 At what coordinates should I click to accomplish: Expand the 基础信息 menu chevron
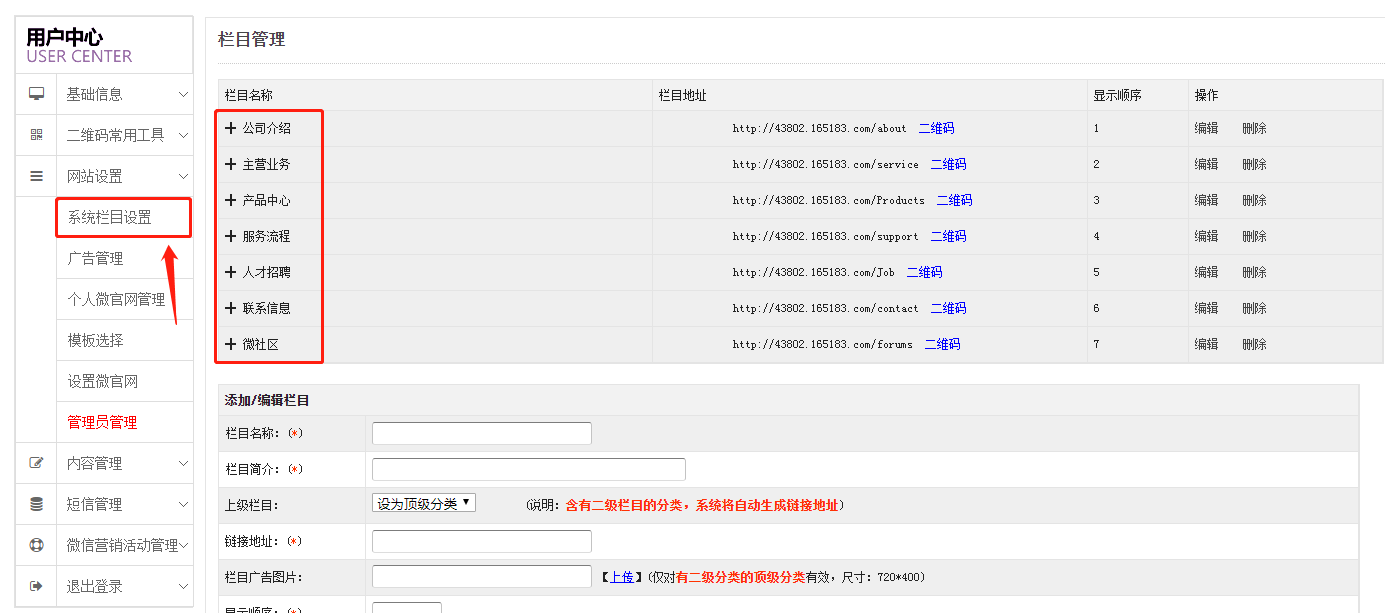click(x=183, y=94)
